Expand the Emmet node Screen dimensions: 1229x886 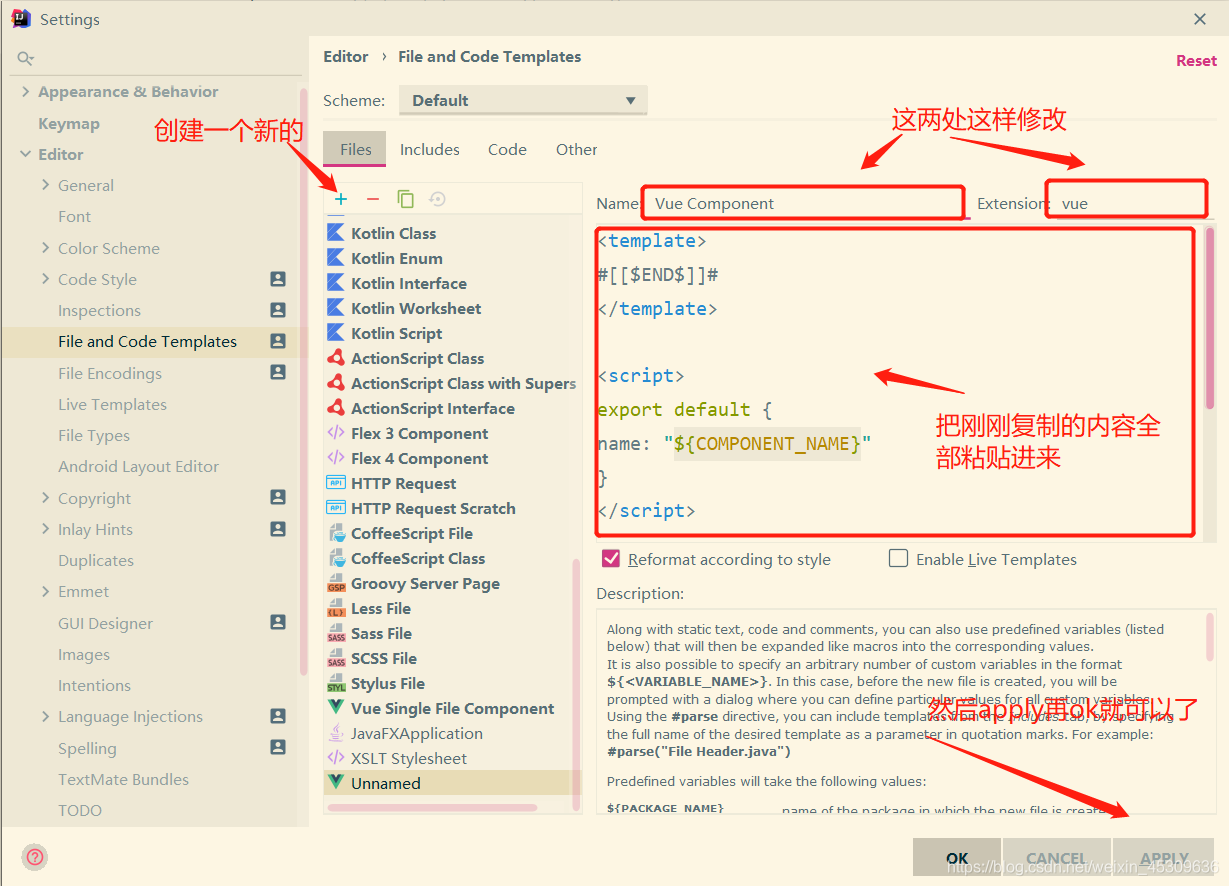pos(46,591)
